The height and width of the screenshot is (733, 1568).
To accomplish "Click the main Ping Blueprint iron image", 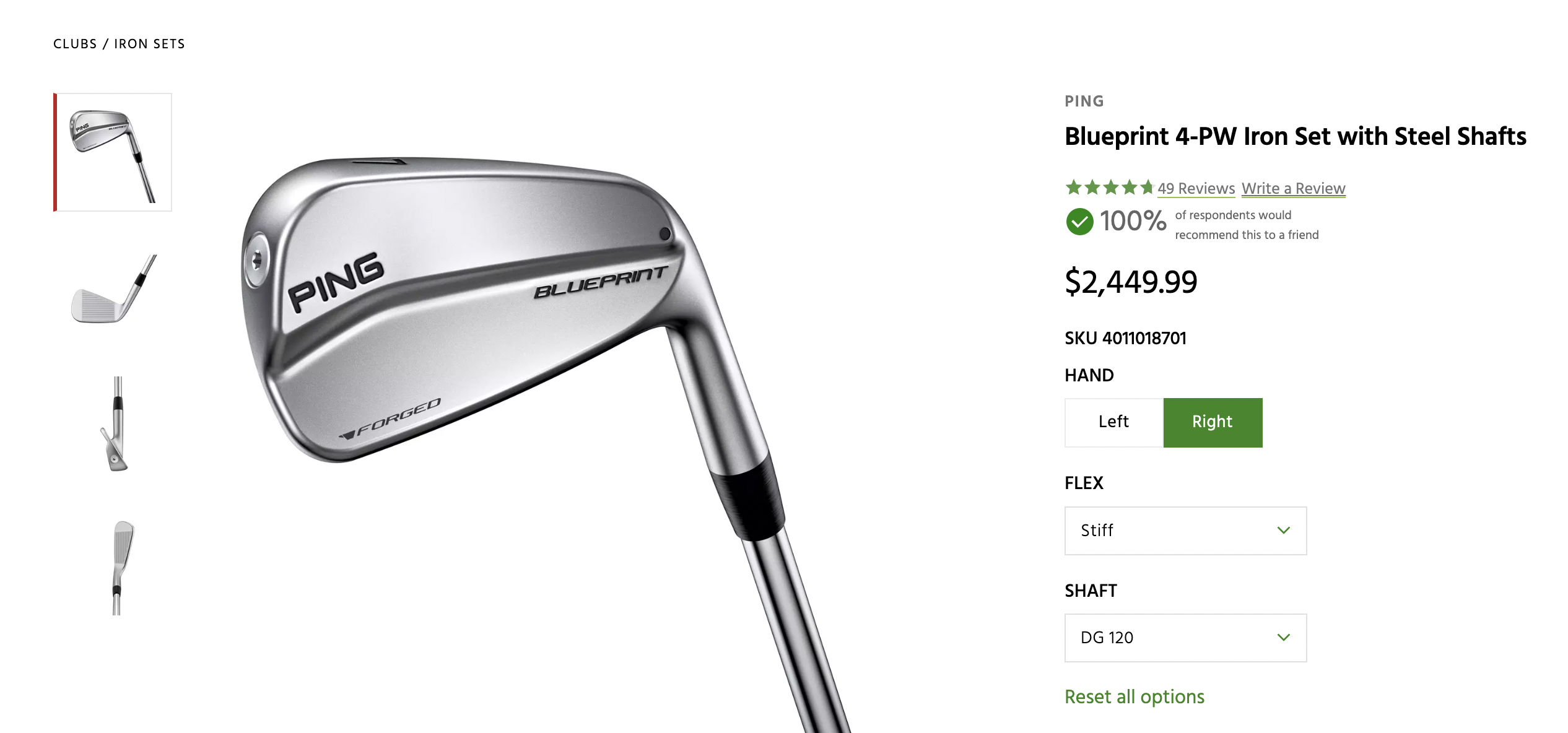I will 545,433.
